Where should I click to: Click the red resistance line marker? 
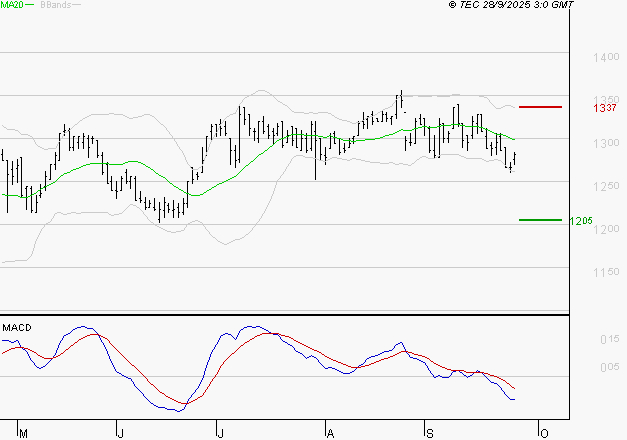click(540, 107)
